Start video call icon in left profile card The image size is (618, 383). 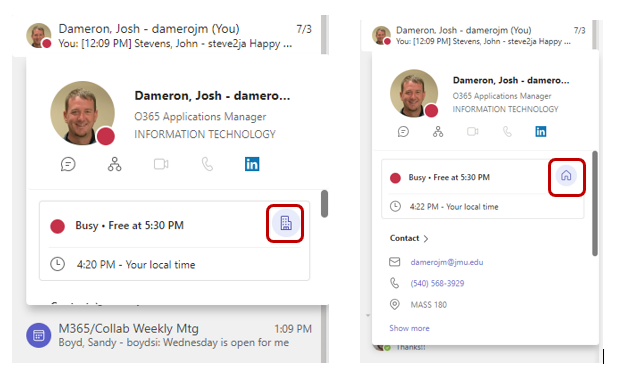161,164
